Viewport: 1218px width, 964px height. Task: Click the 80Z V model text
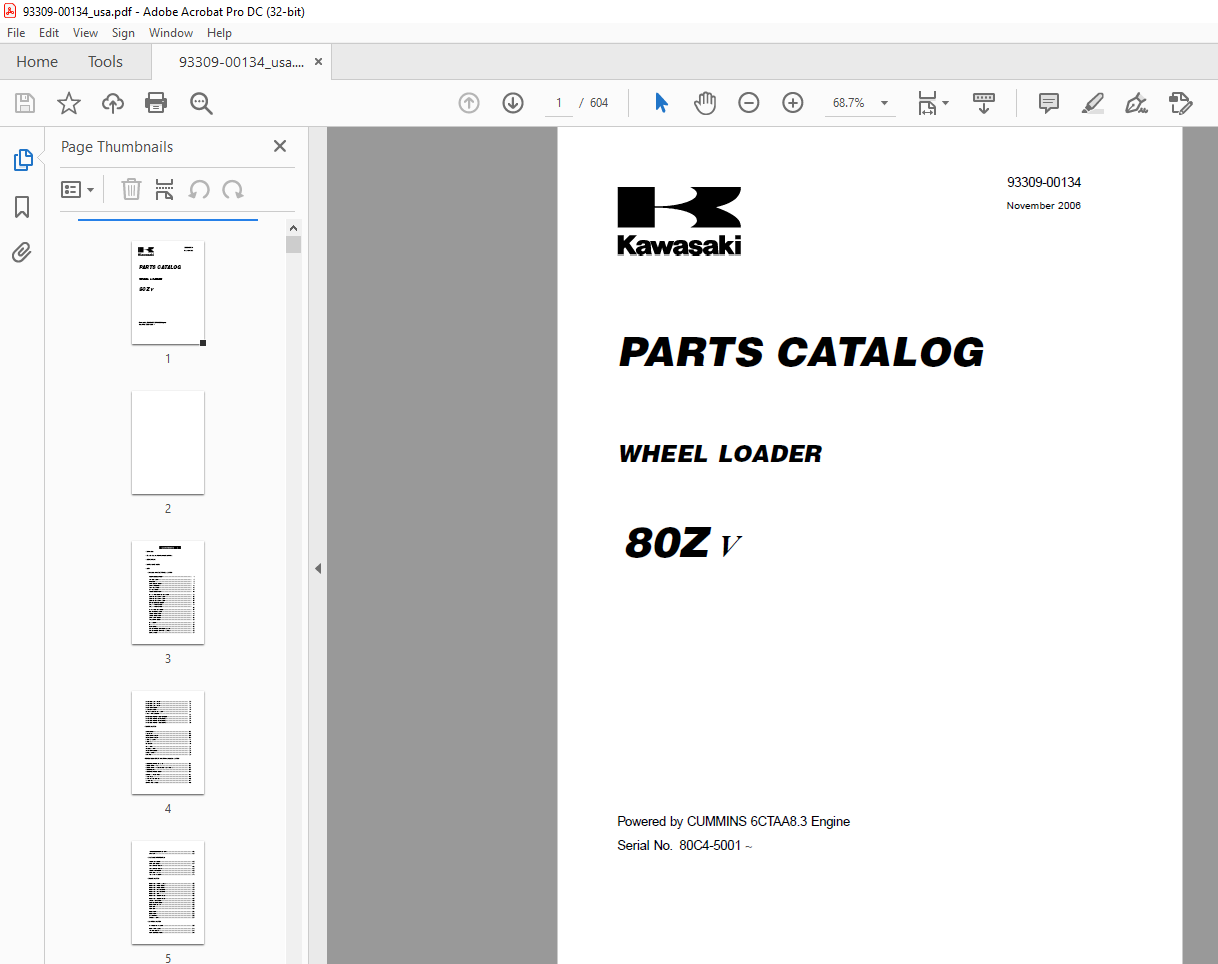click(683, 543)
